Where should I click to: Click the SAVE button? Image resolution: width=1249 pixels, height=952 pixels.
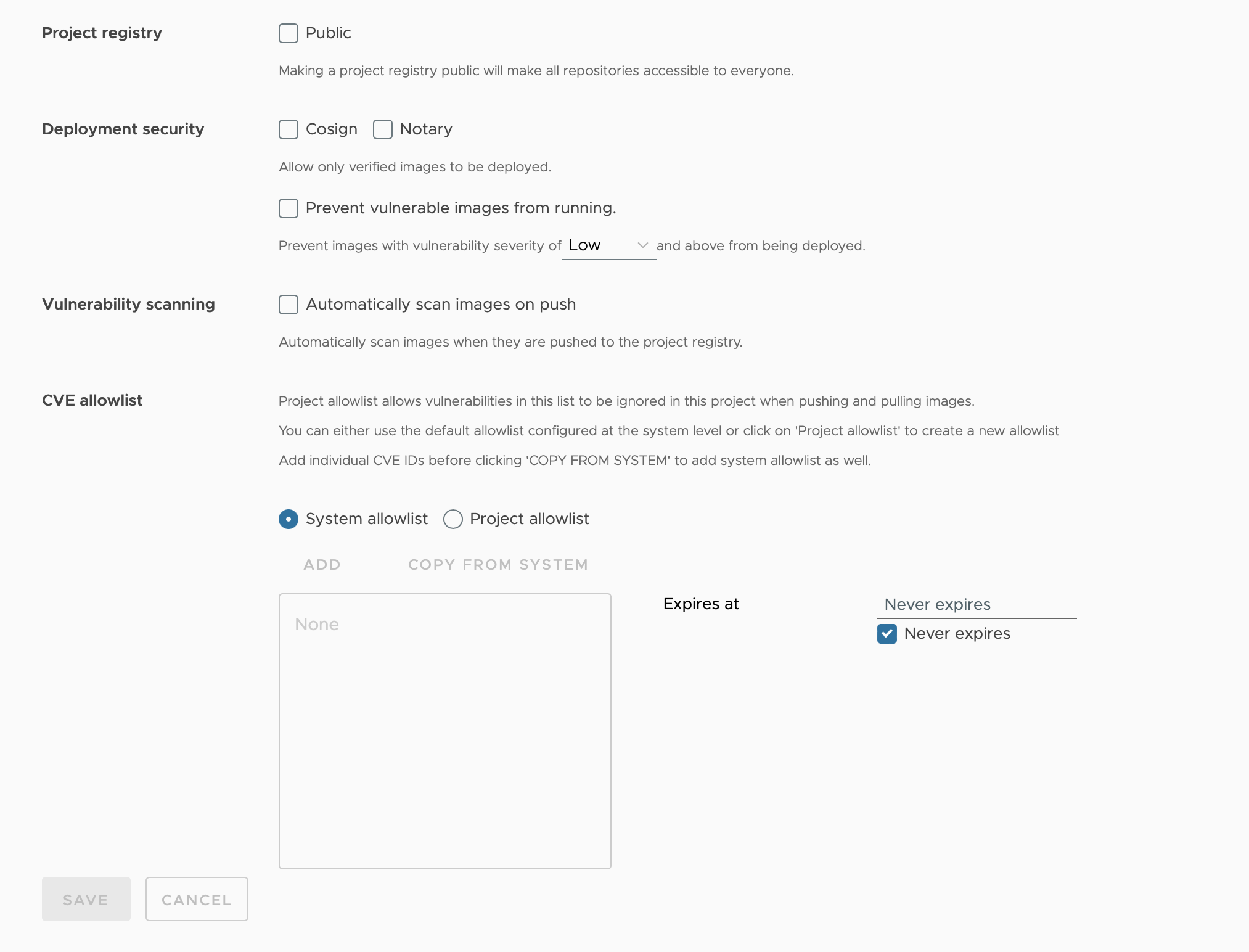click(x=86, y=899)
